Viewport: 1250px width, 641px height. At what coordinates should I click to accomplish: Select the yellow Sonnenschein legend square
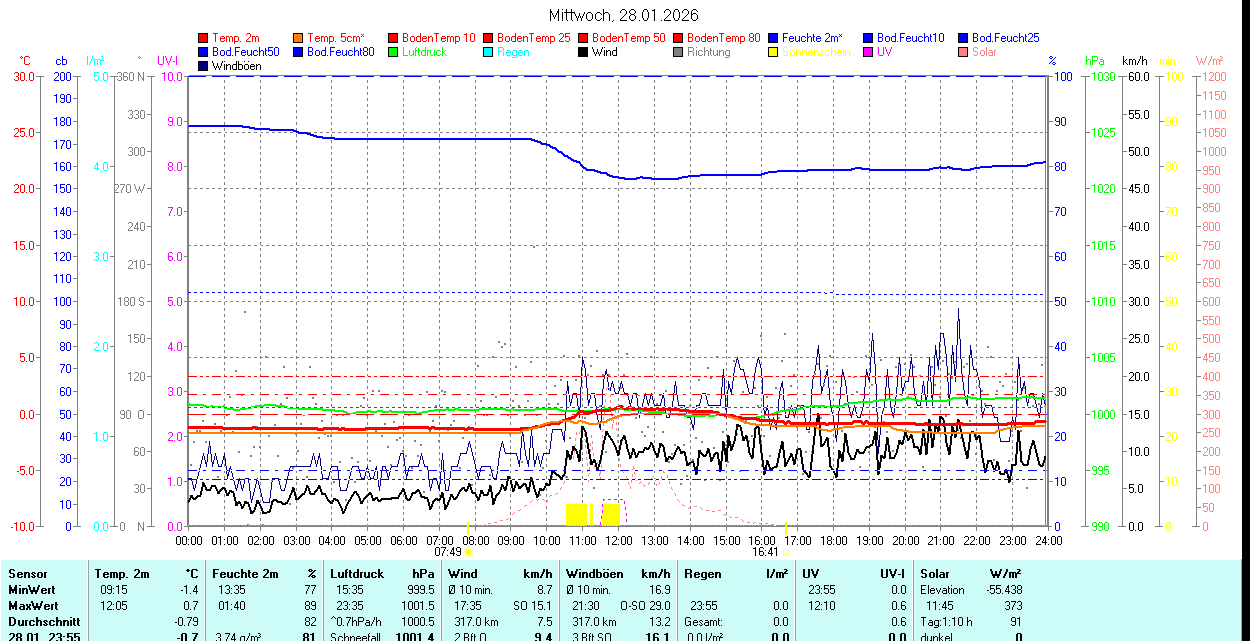click(774, 52)
